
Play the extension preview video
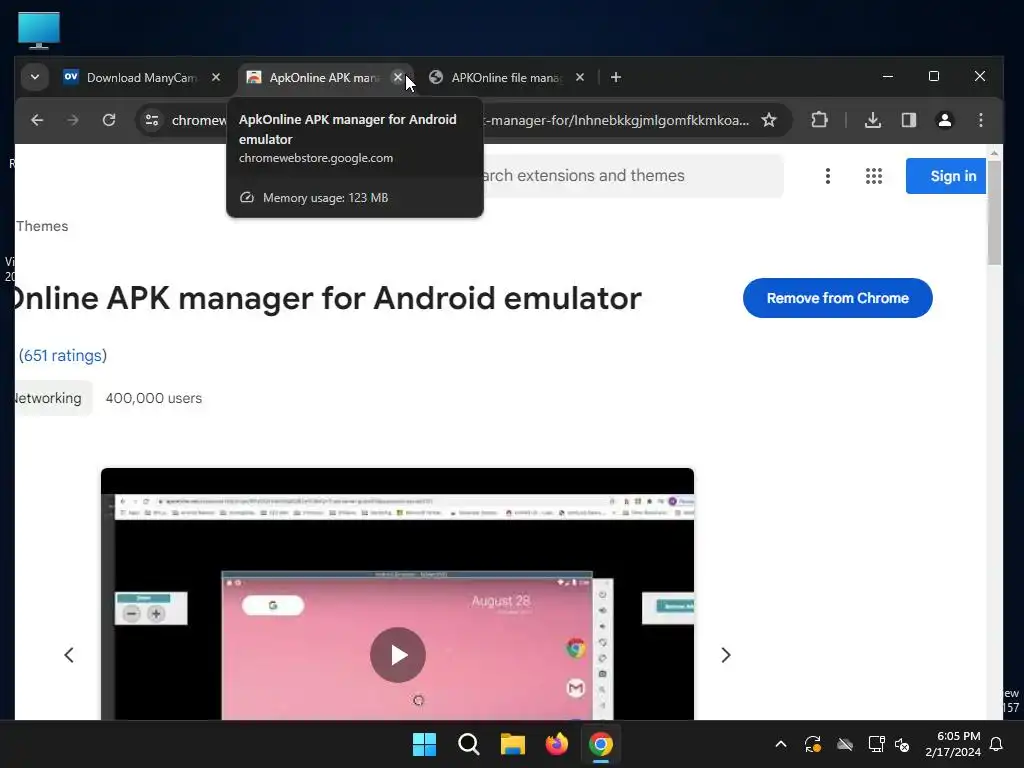click(398, 655)
